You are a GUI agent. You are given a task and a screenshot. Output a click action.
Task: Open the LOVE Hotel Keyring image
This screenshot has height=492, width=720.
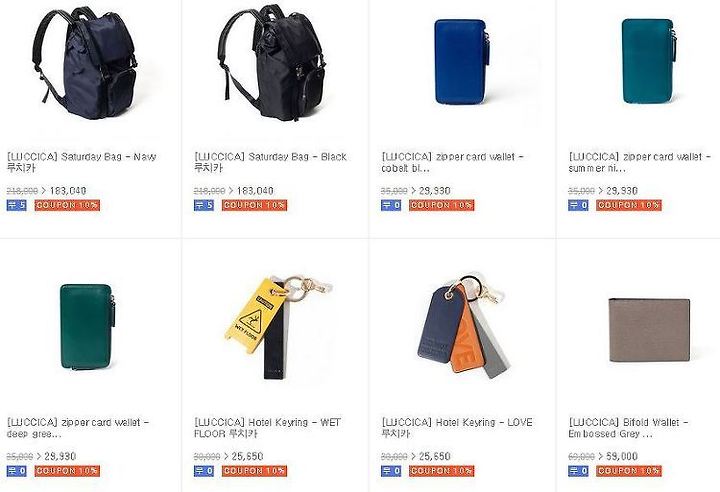click(460, 327)
